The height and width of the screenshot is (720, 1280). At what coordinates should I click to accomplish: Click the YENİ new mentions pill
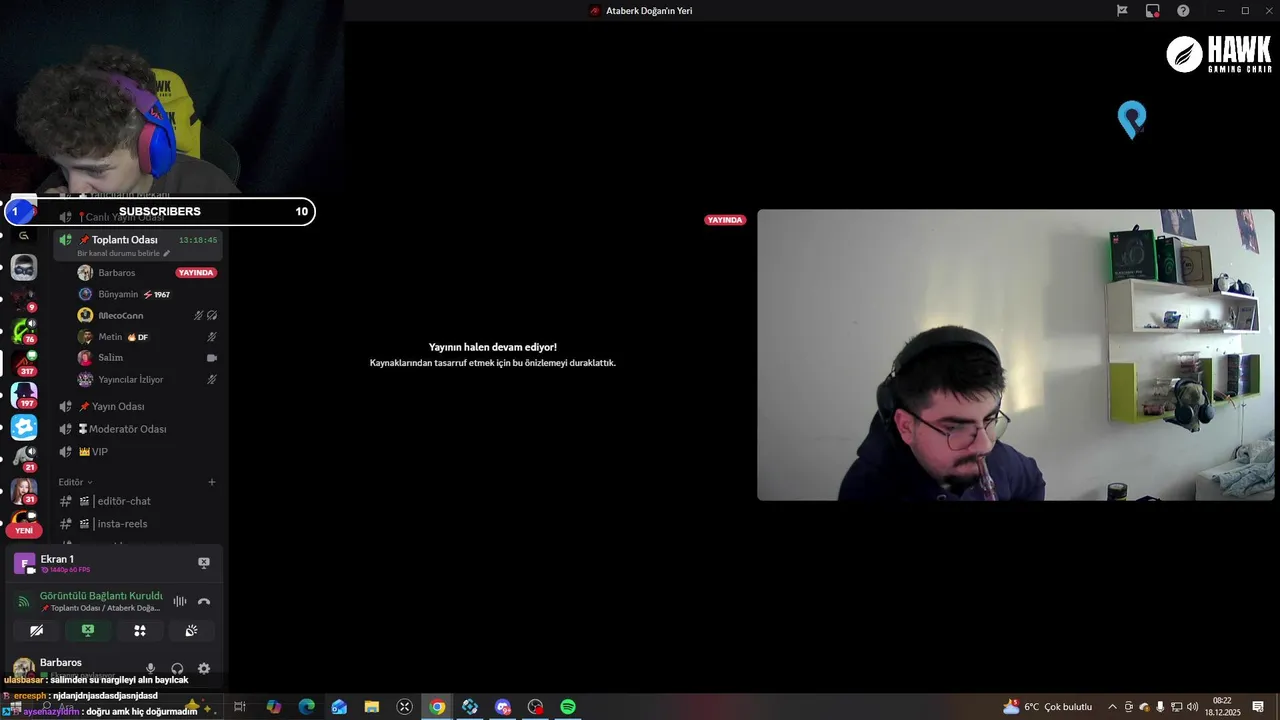tap(24, 531)
